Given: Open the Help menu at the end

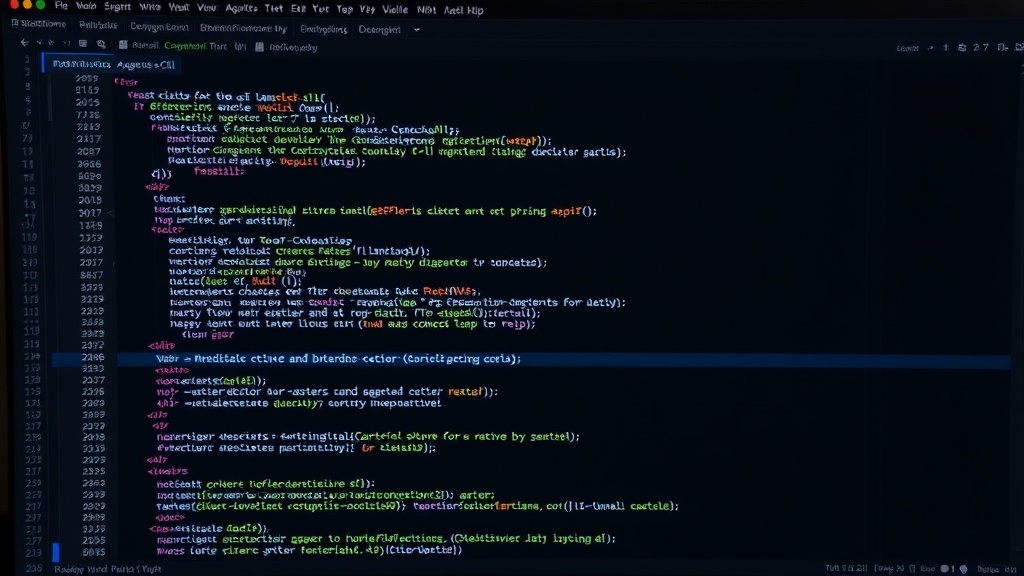Looking at the screenshot, I should click(x=474, y=10).
